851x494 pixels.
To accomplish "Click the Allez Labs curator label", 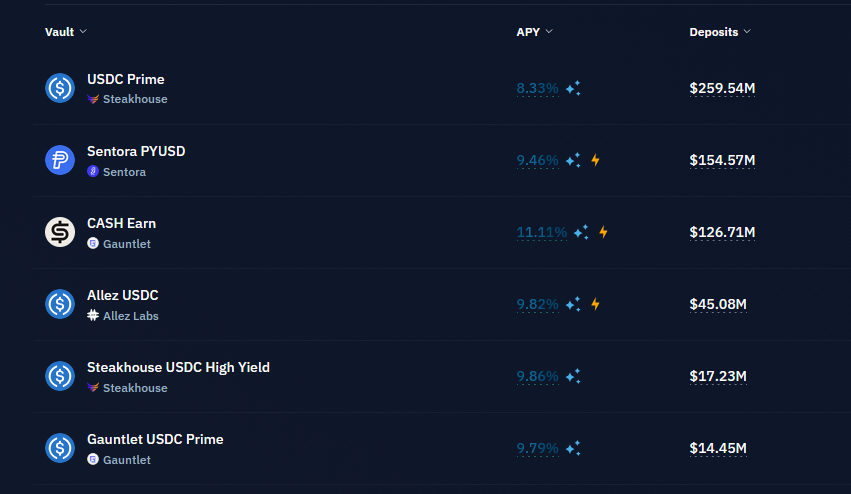I will 130,316.
